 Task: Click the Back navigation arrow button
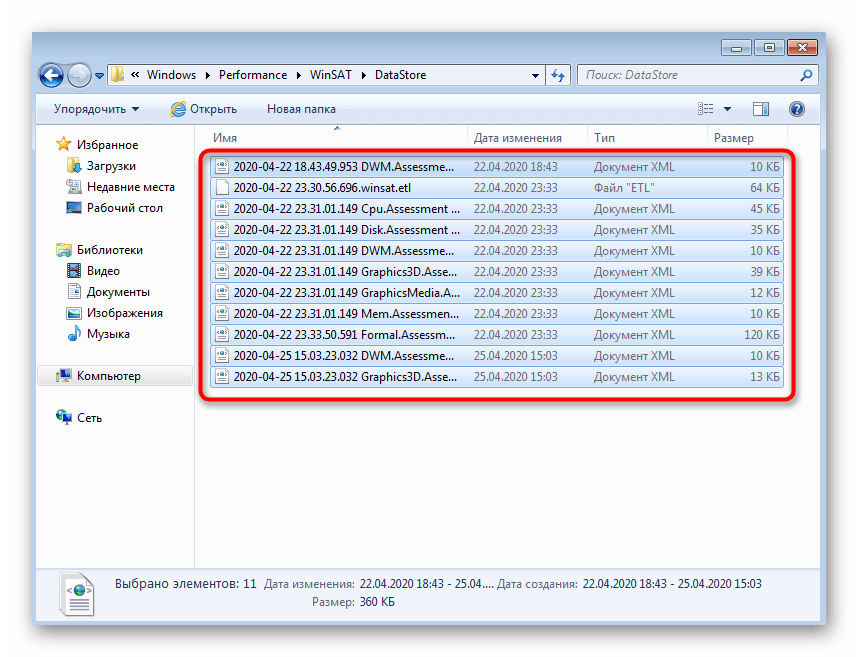[52, 75]
